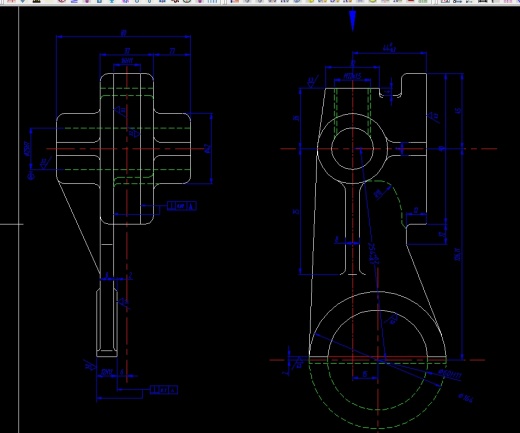Click the overall width dimension atop left view
Image resolution: width=520 pixels, height=433 pixels.
click(x=124, y=33)
